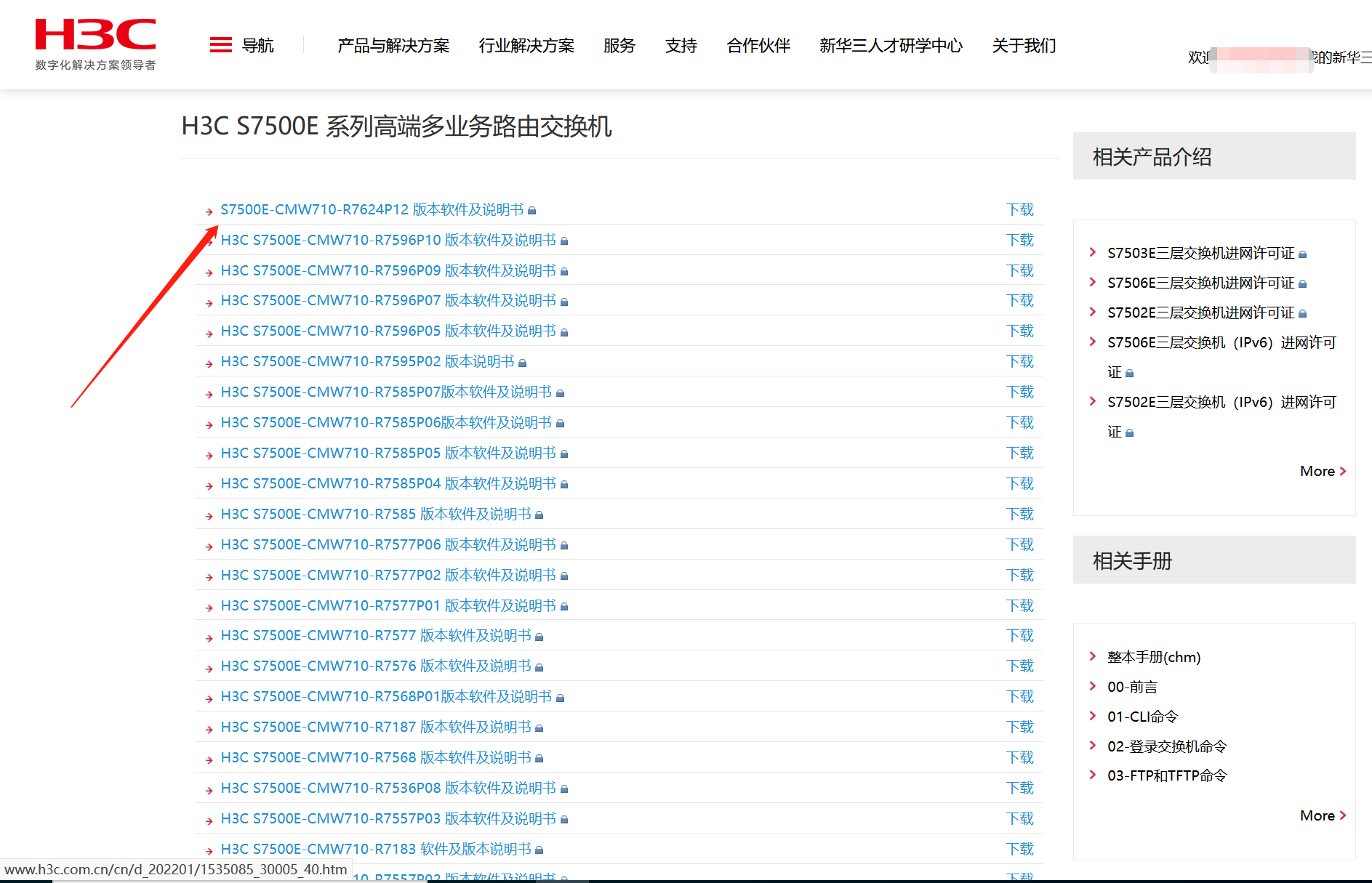Click 下载 for R7596P10 row
Viewport: 1372px width, 883px height.
(1020, 241)
